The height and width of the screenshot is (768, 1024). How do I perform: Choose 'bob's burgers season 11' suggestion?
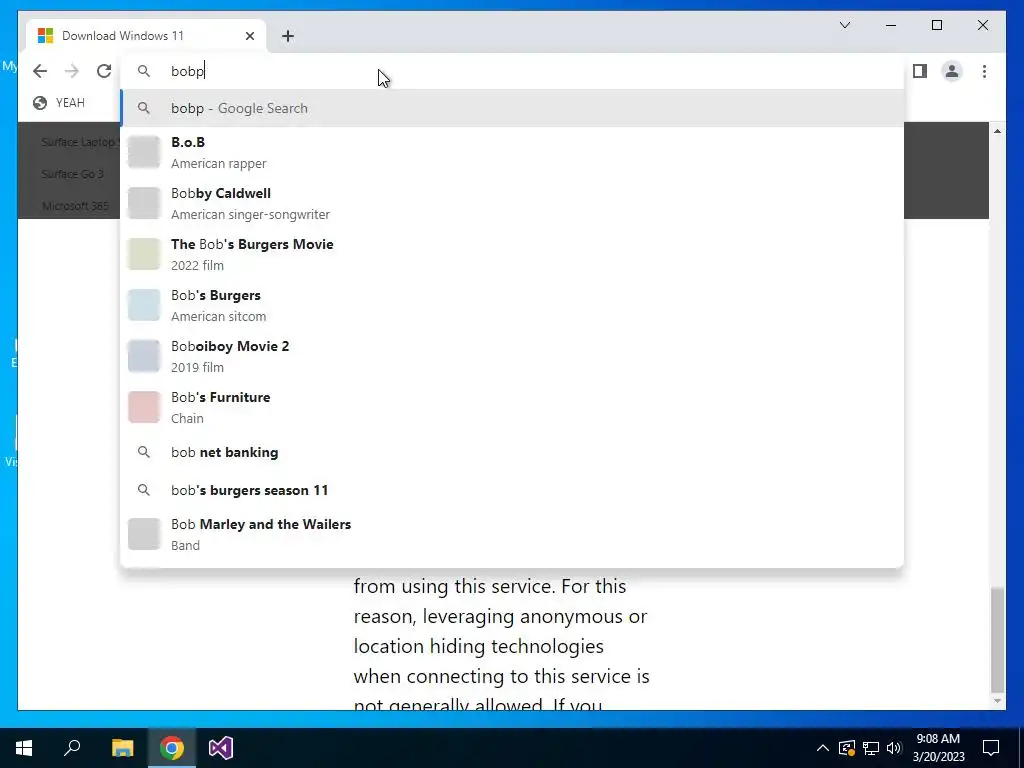[513, 490]
